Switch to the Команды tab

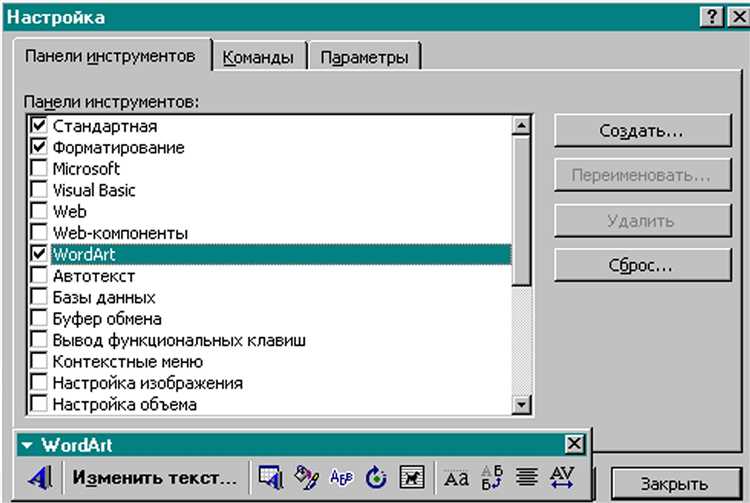(x=258, y=57)
